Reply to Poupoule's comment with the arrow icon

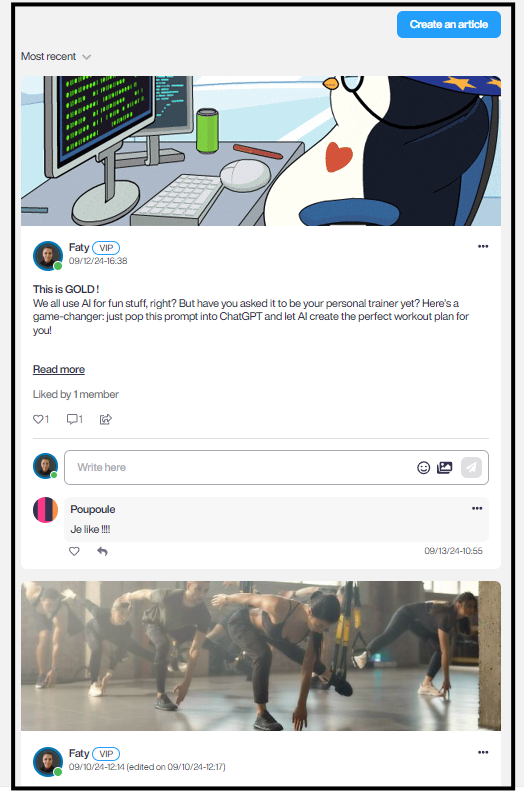click(102, 551)
